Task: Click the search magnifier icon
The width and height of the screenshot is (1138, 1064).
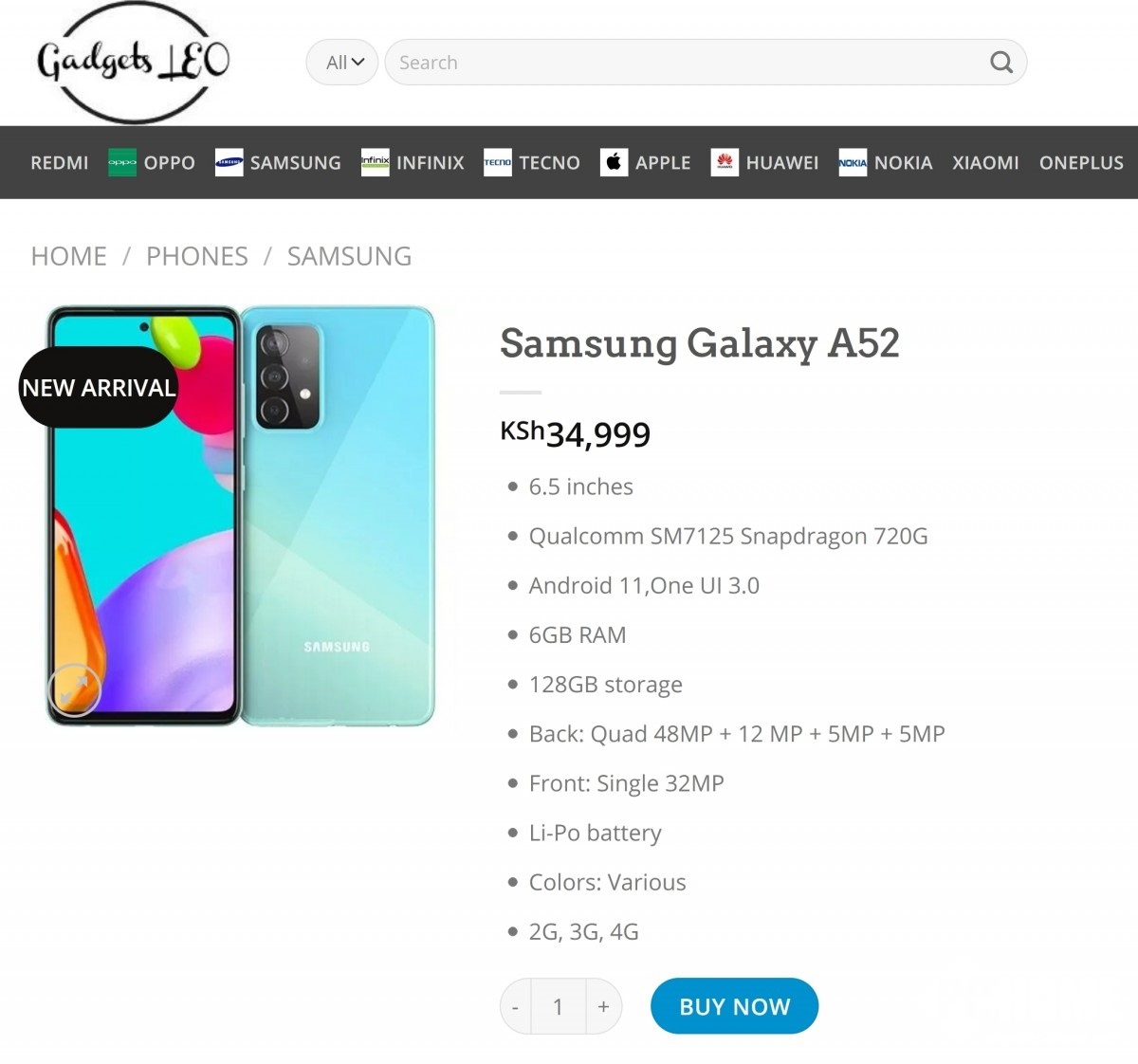Action: (1000, 63)
